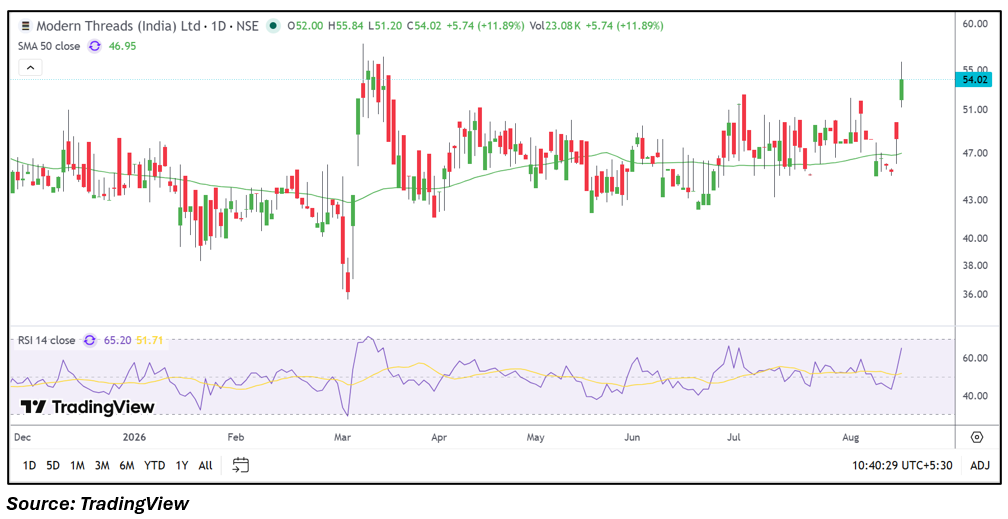The image size is (1008, 519).
Task: Click the 36.00 price axis label
Action: point(975,295)
